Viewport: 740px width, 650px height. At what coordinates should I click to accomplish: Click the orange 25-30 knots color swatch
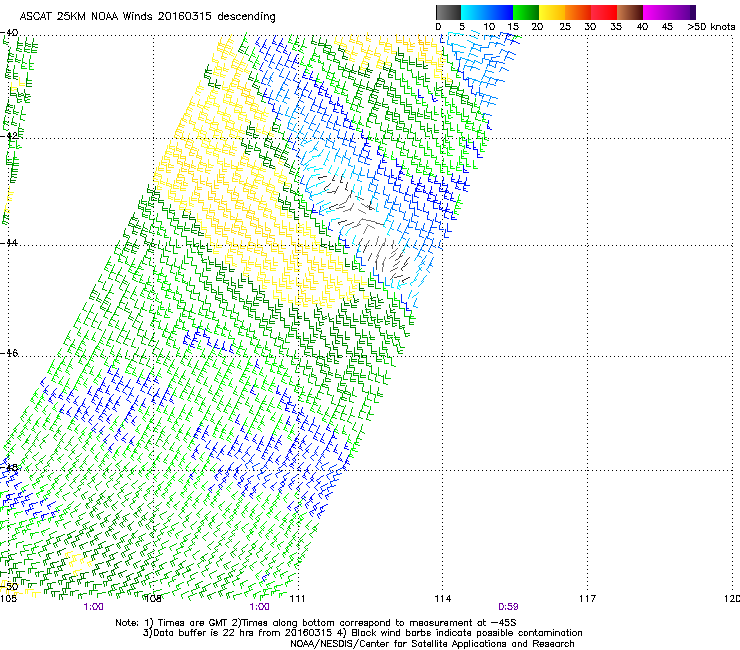point(578,12)
